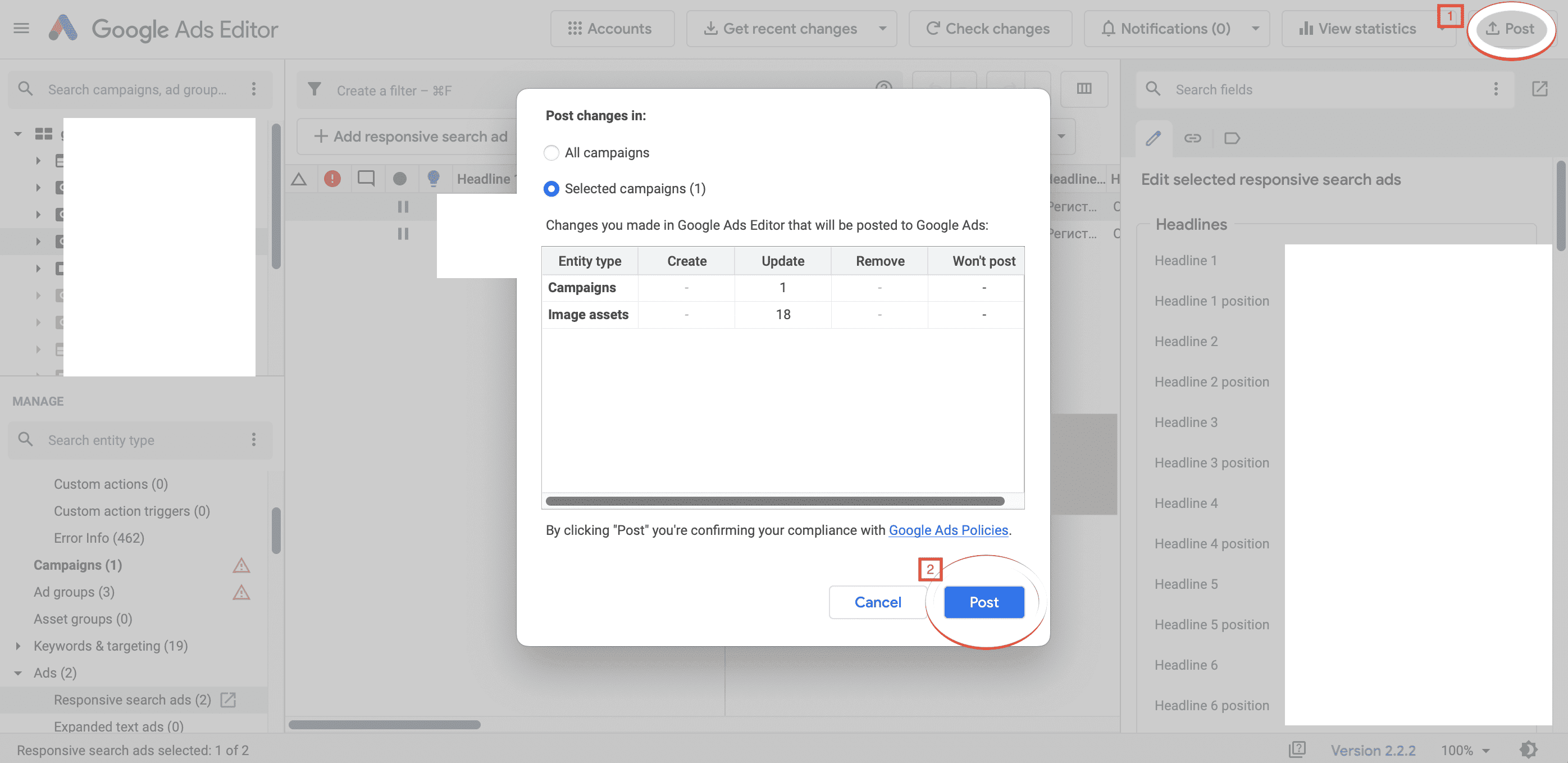The image size is (1568, 763).
Task: Open the Google Ads Policies link
Action: pos(948,530)
